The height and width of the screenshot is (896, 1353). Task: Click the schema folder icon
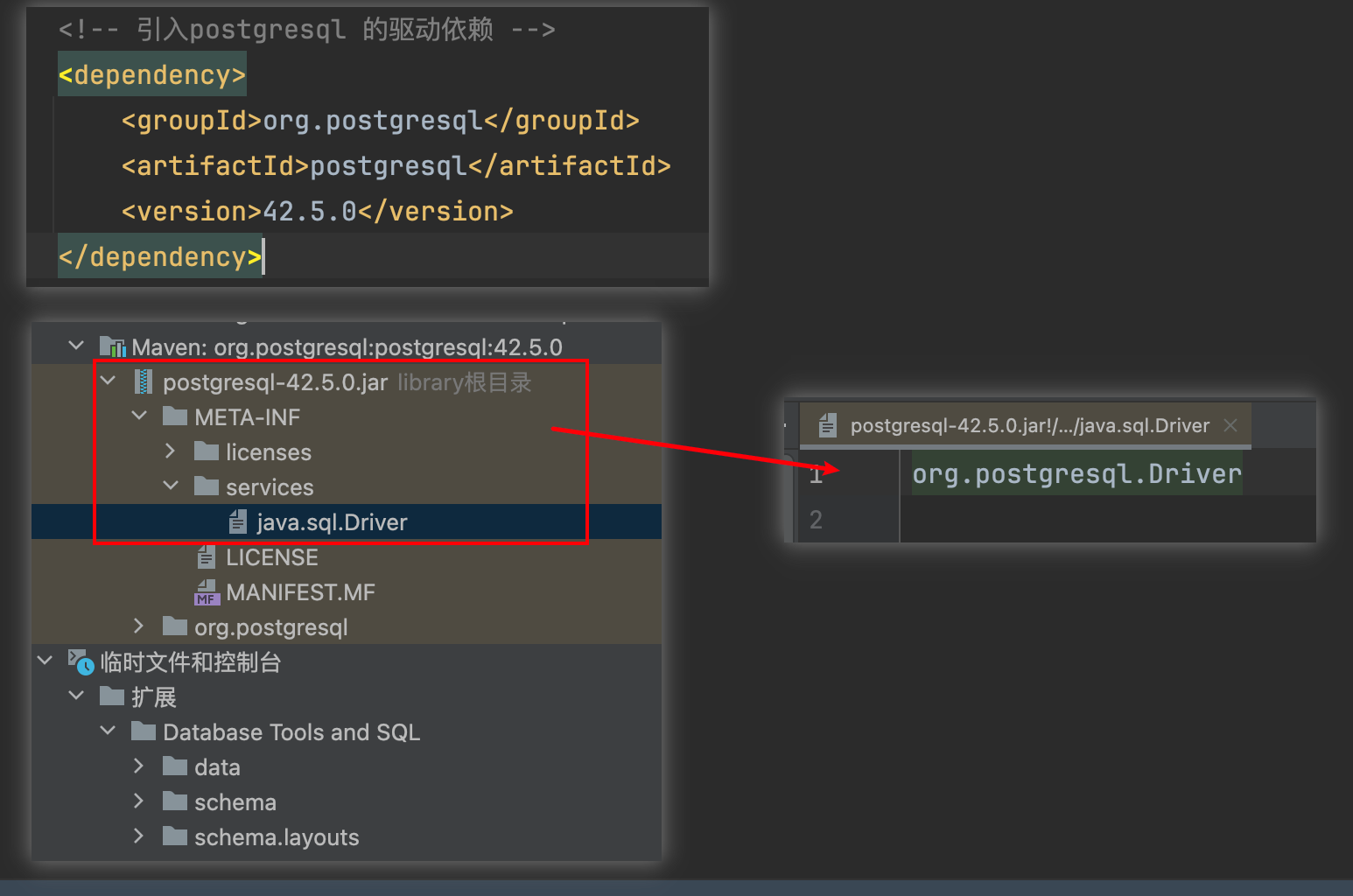[x=175, y=801]
